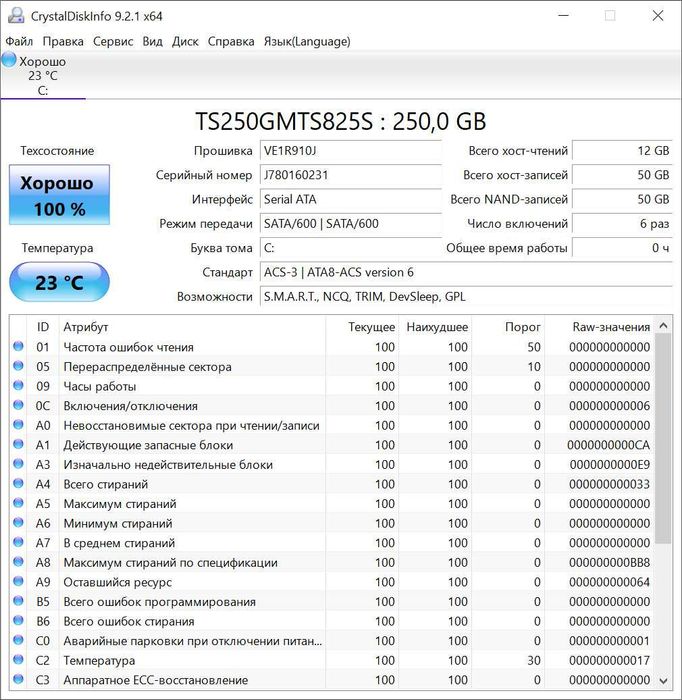The width and height of the screenshot is (682, 700).
Task: Click status orb of attribute A7 row
Action: click(18, 542)
